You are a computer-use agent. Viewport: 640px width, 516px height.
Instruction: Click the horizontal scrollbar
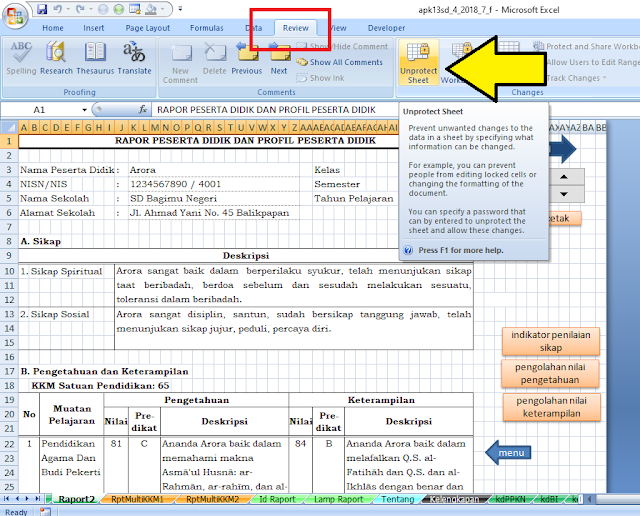(x=616, y=499)
